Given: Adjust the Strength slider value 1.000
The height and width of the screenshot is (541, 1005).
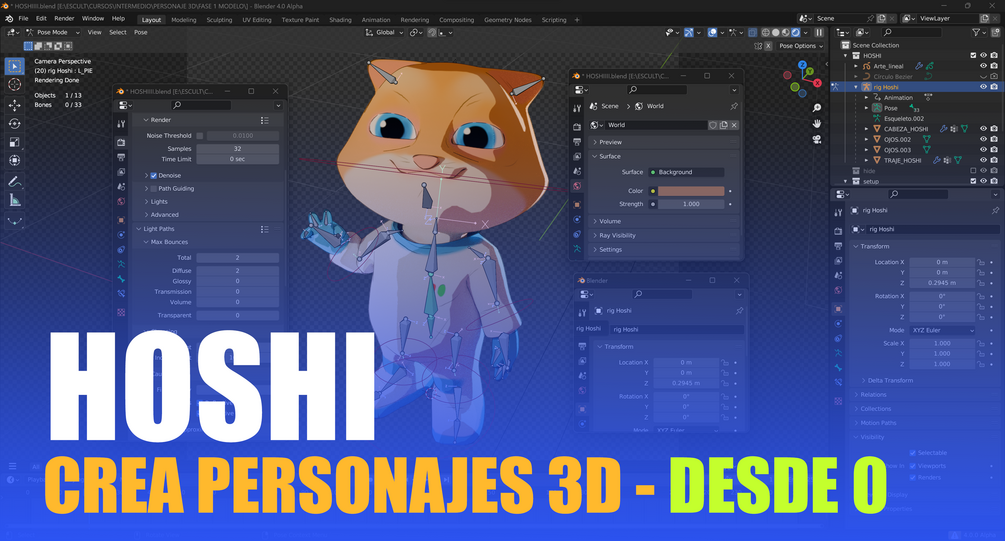Looking at the screenshot, I should (691, 204).
